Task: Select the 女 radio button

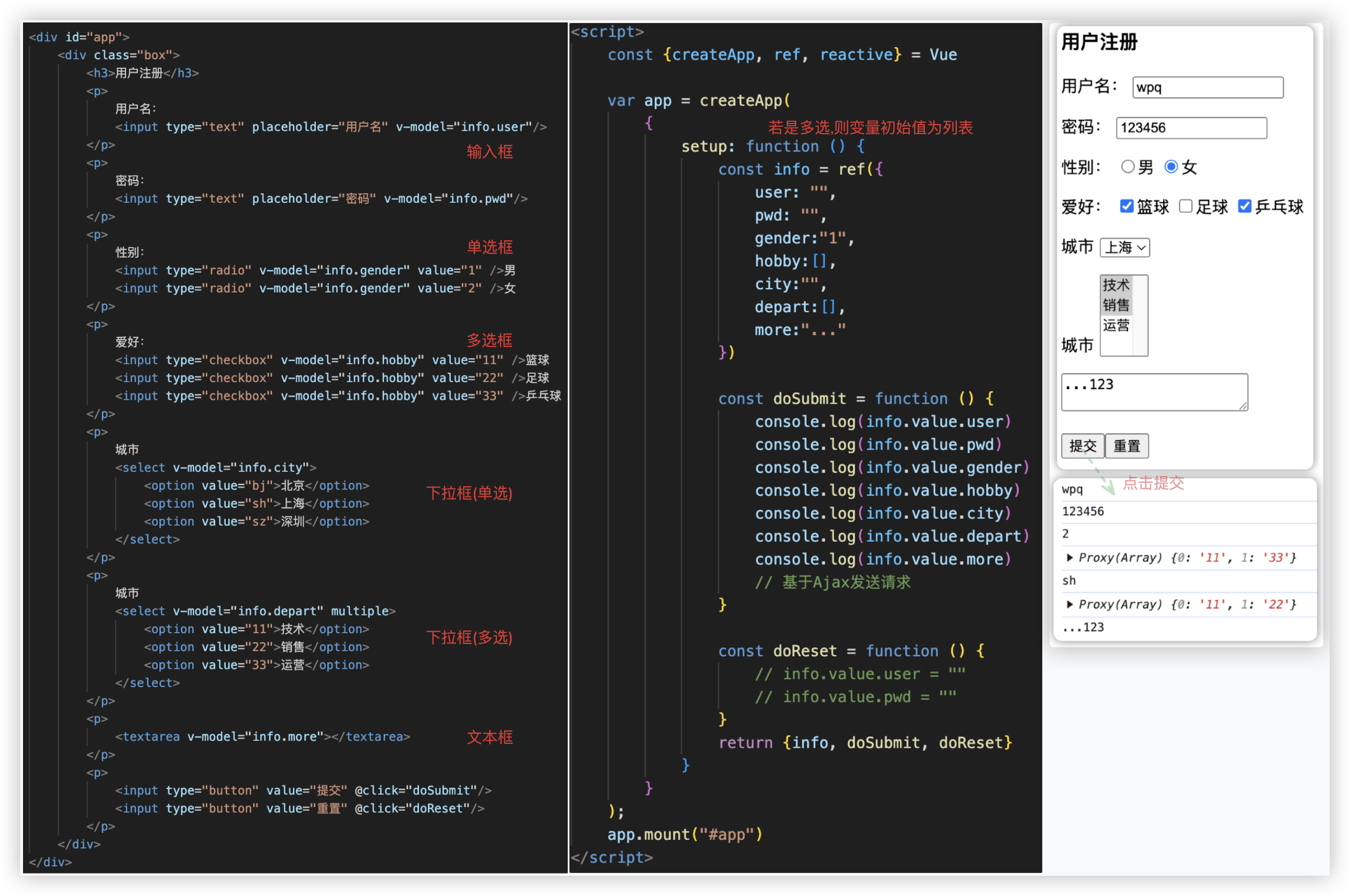Action: click(x=1170, y=166)
